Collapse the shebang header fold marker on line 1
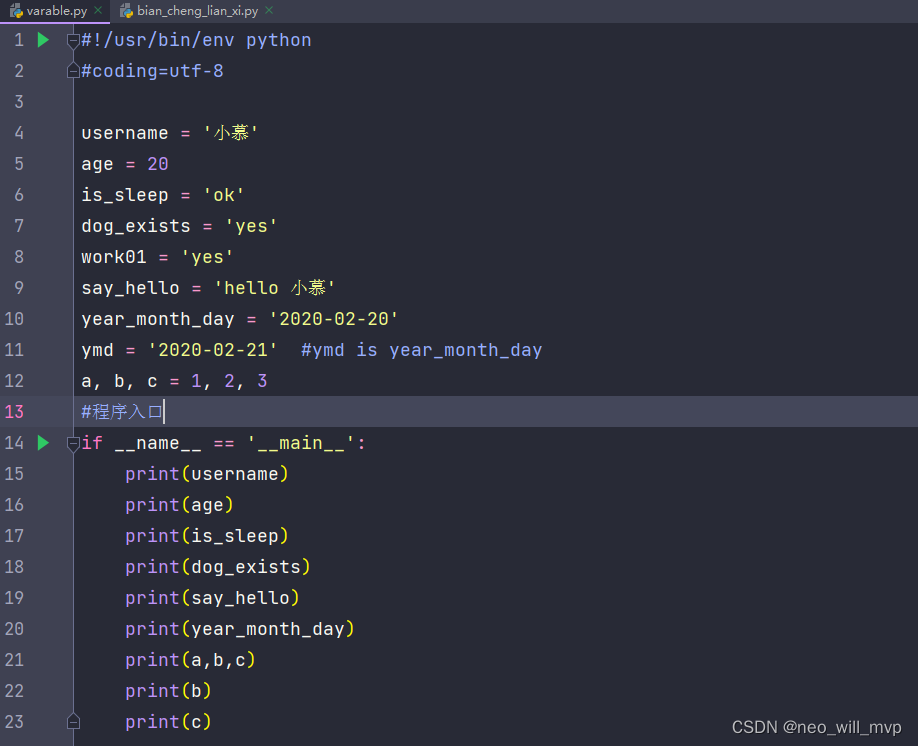Image resolution: width=918 pixels, height=746 pixels. [72, 42]
